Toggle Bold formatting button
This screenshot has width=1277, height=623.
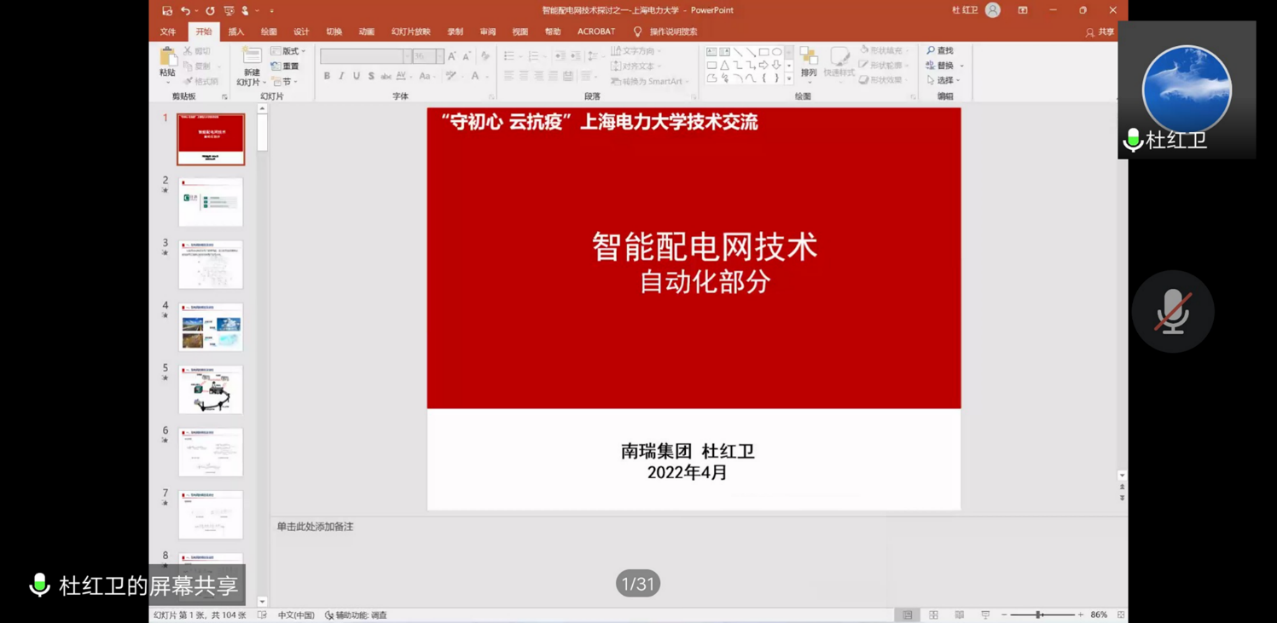pyautogui.click(x=327, y=76)
